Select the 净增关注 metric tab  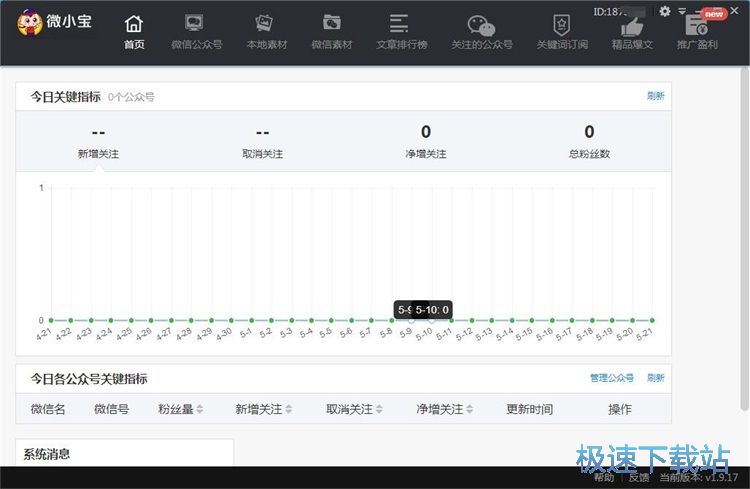point(426,142)
